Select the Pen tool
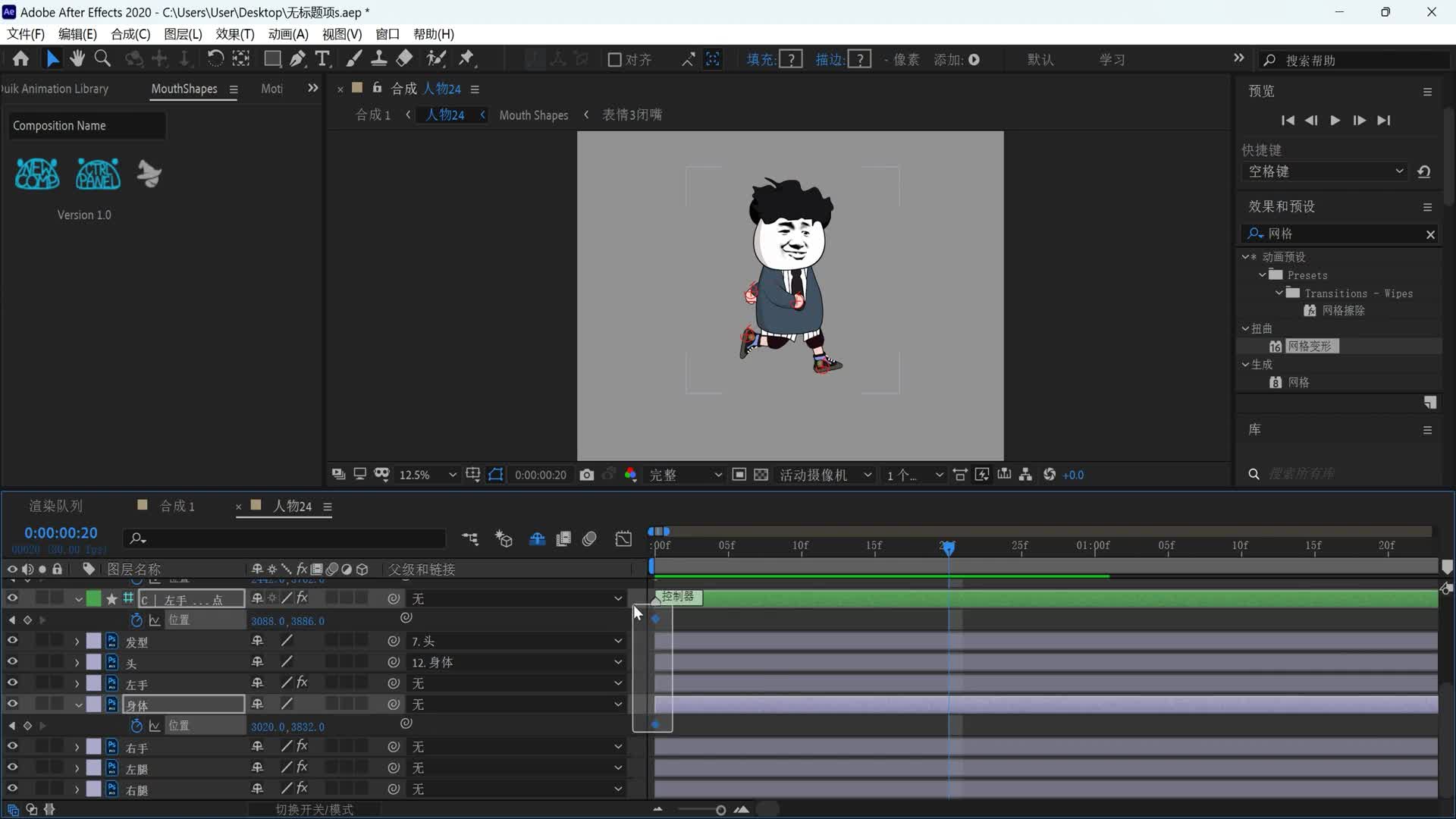 coord(298,58)
